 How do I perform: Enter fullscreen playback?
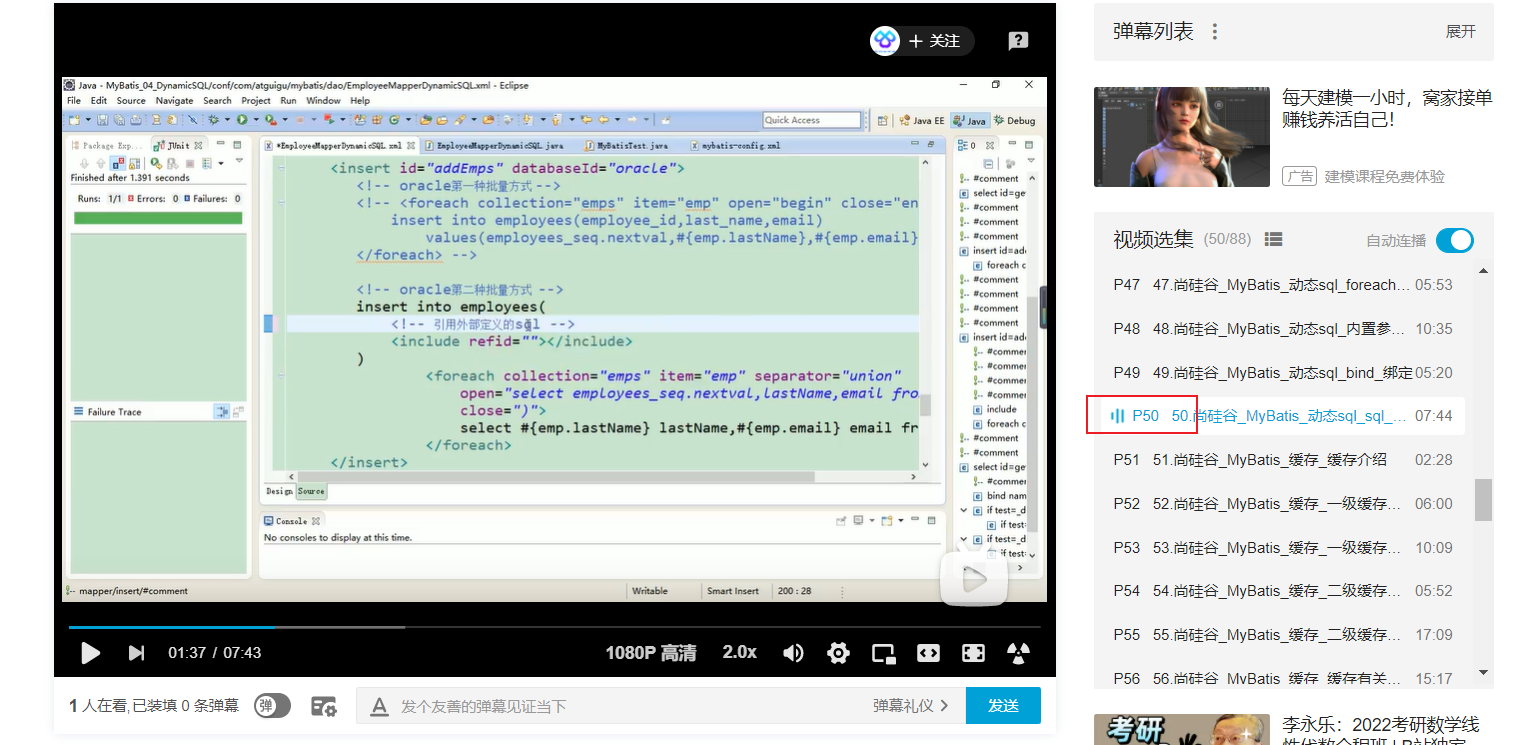[x=973, y=653]
